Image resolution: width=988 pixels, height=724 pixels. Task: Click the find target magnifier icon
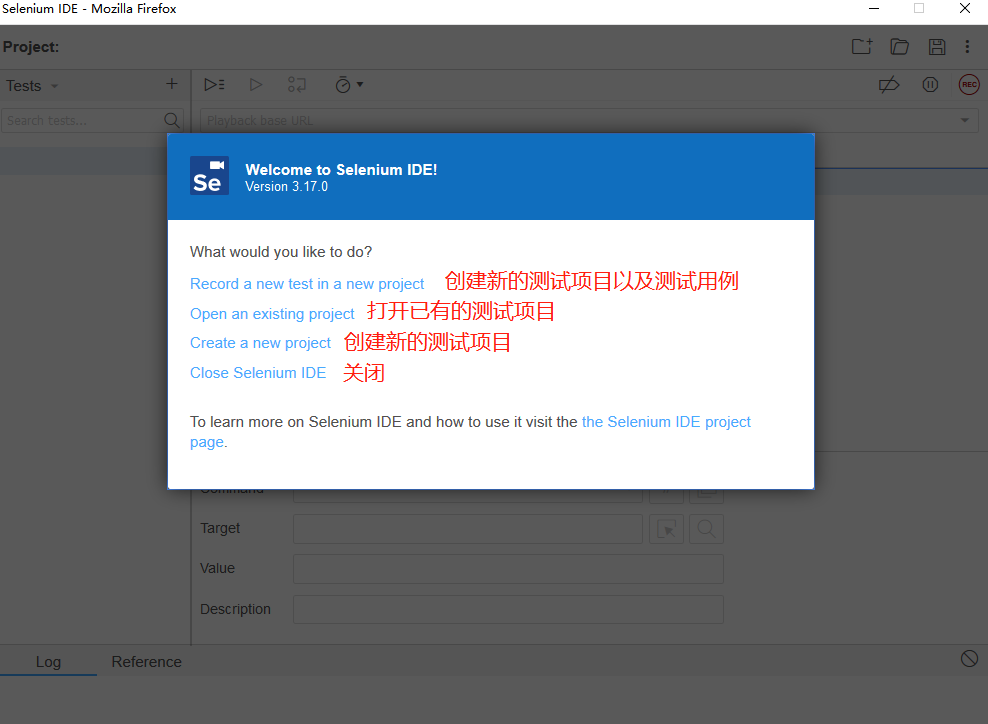[706, 529]
